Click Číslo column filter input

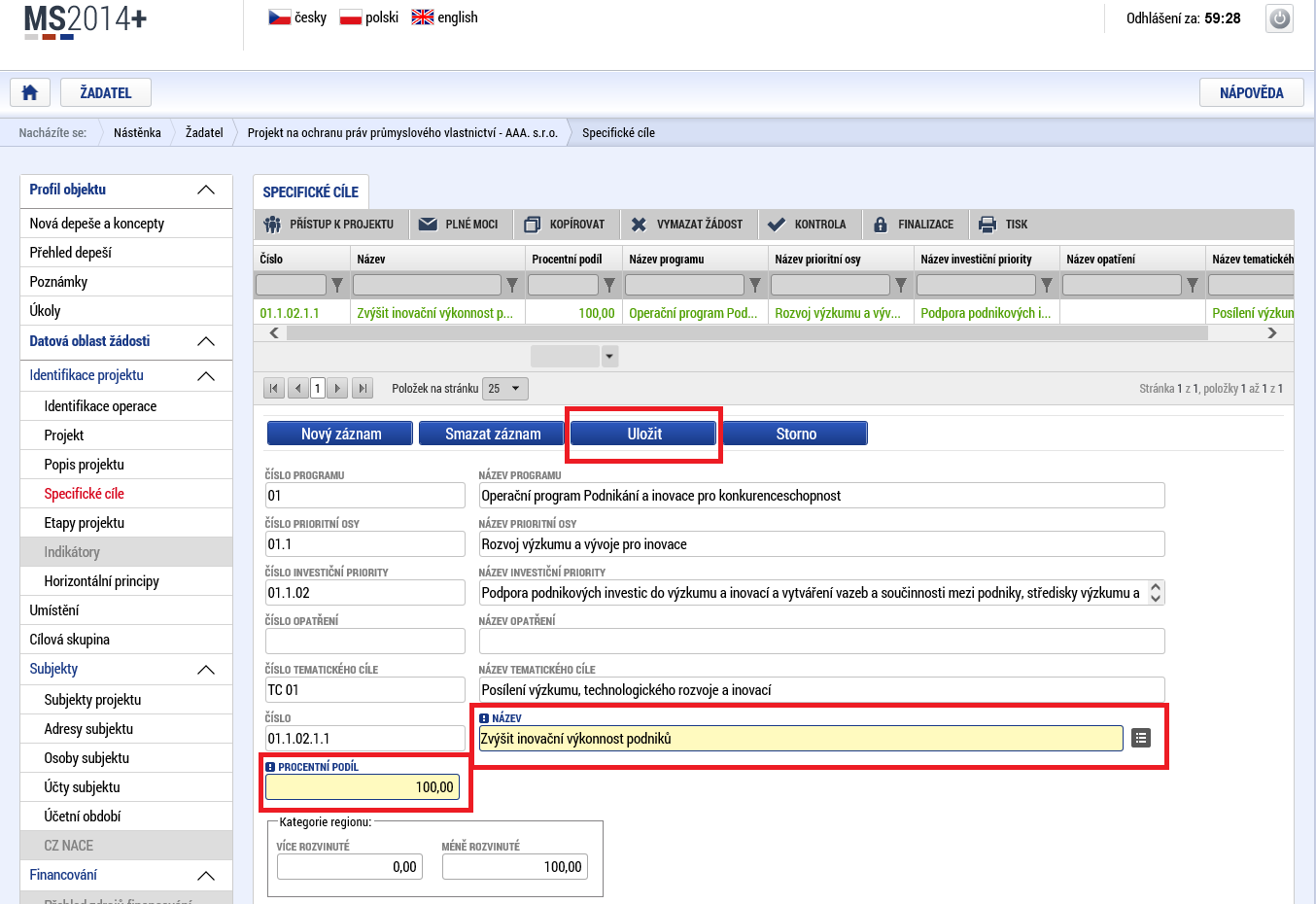291,285
